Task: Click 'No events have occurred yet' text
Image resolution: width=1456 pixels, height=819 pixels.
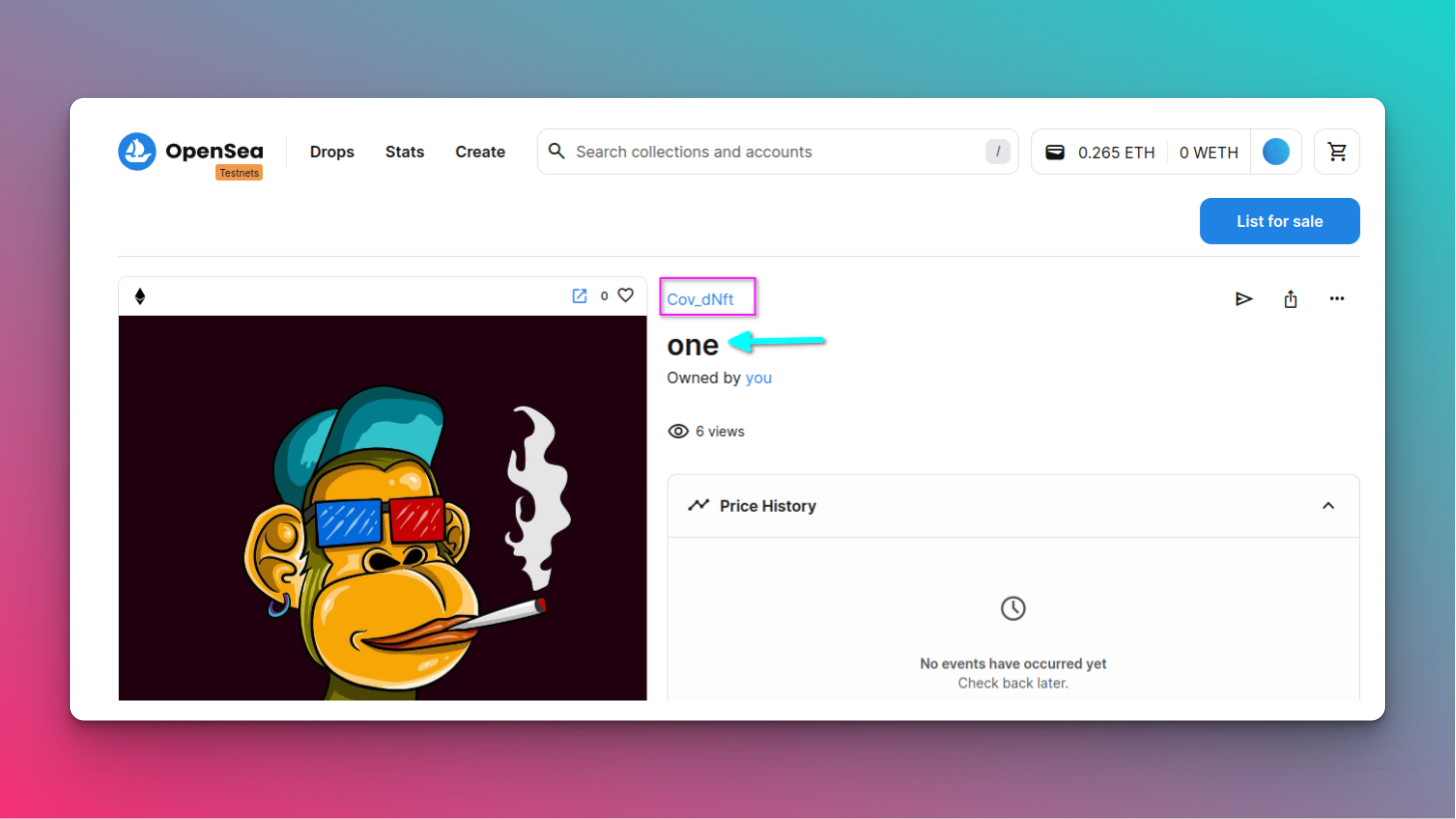Action: [1013, 664]
